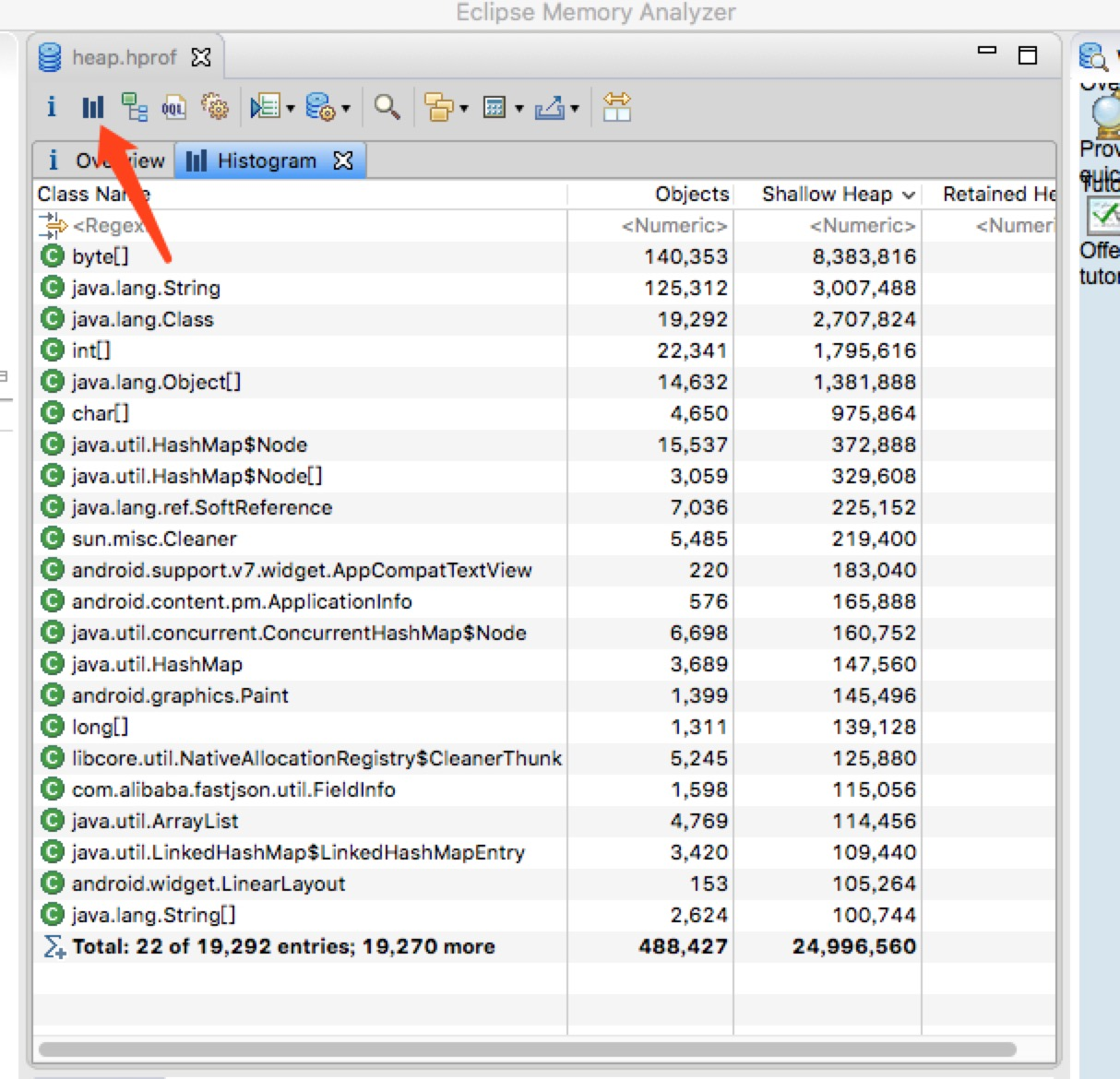Select the byte[] class row
The height and width of the screenshot is (1079, 1120).
544,256
